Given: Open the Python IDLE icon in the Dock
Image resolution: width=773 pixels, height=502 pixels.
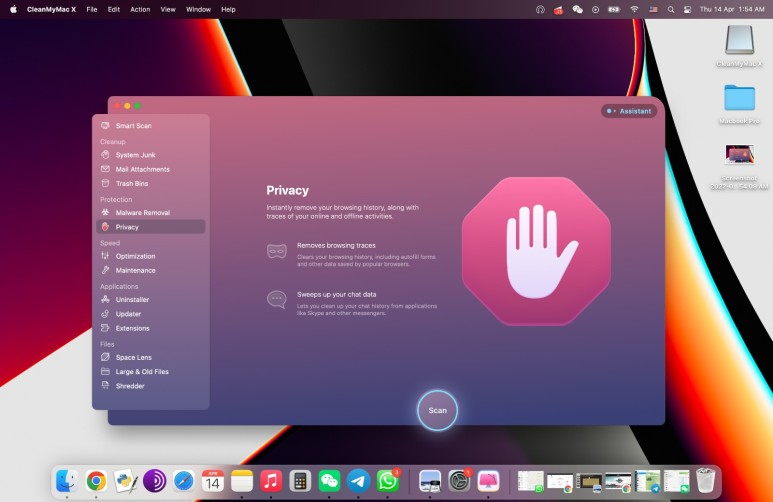Looking at the screenshot, I should (x=125, y=481).
